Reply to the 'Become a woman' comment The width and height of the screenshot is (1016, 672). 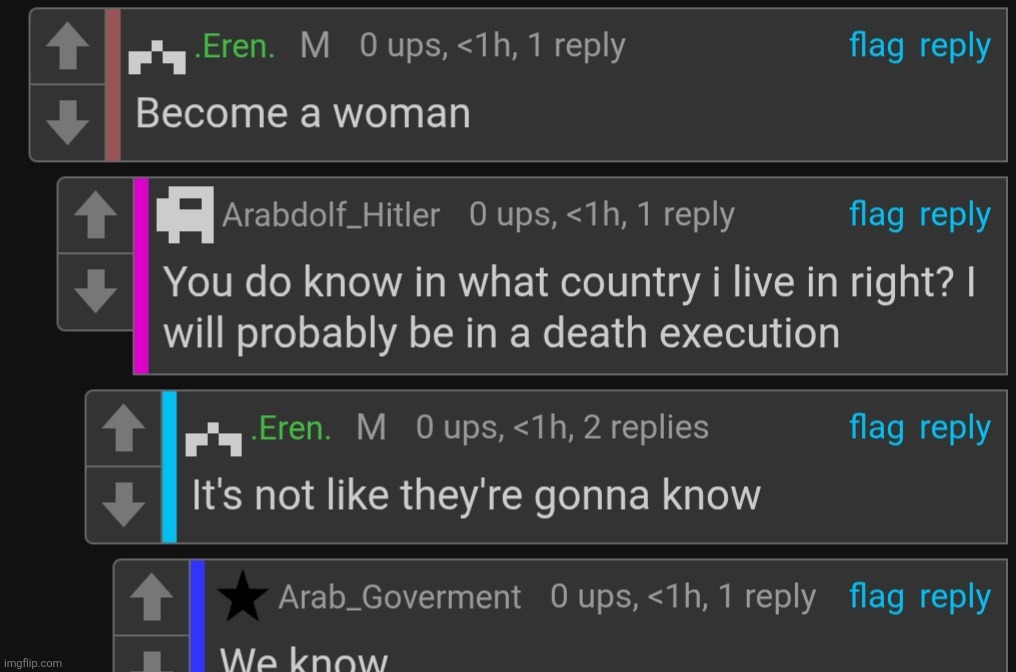click(x=955, y=47)
